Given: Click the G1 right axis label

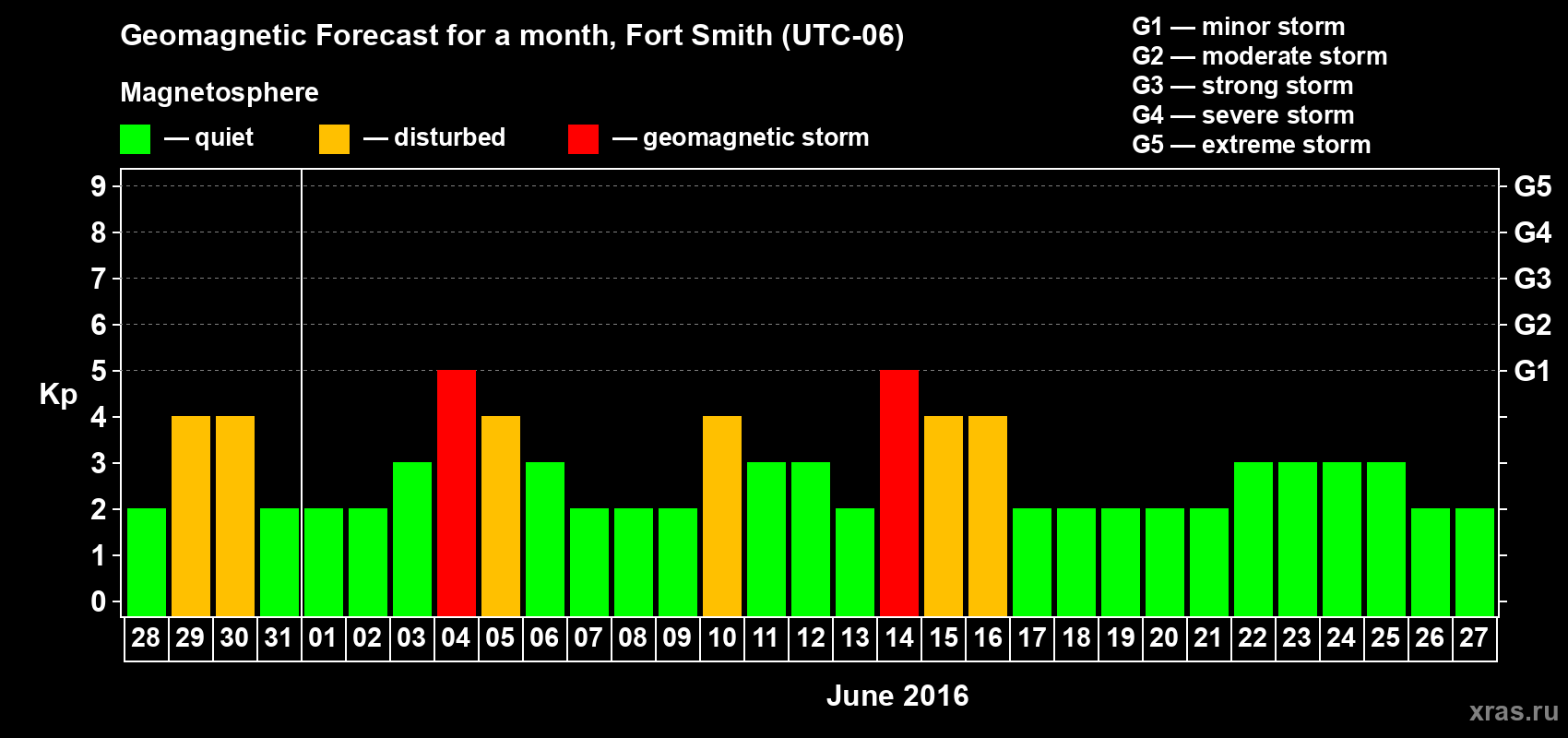Looking at the screenshot, I should (x=1532, y=371).
